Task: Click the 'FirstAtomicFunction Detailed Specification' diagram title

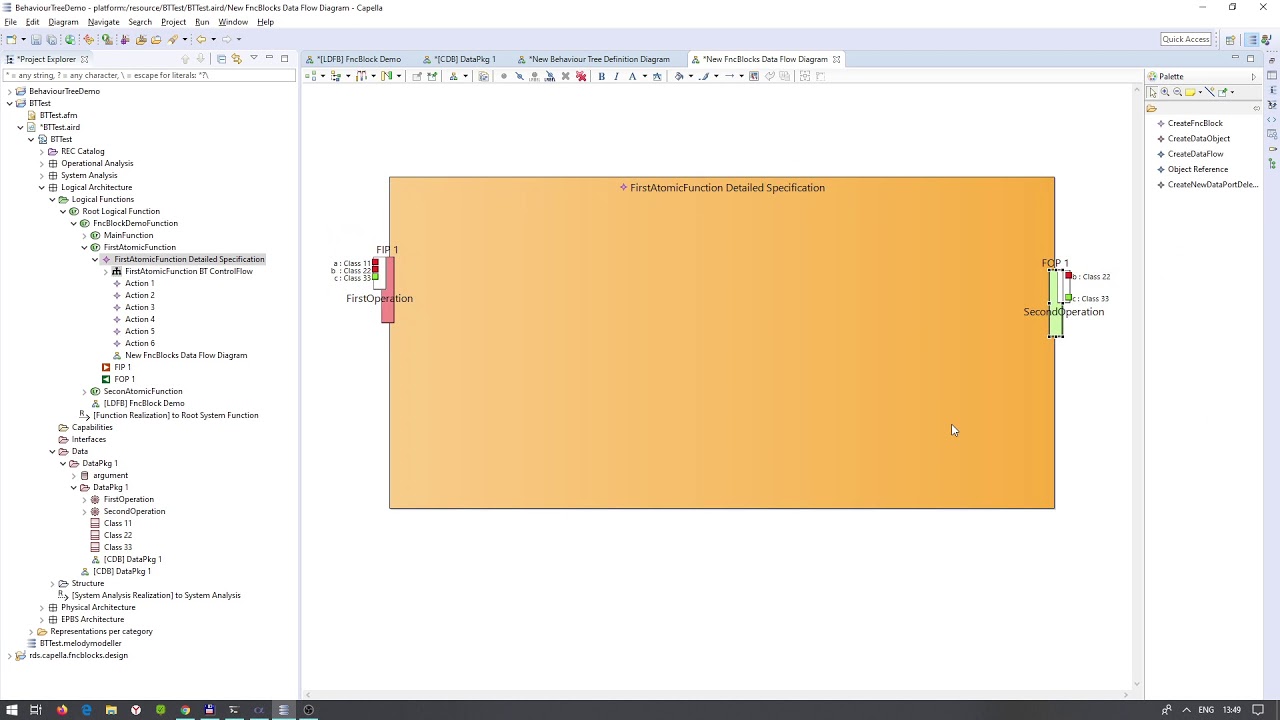Action: coord(727,188)
